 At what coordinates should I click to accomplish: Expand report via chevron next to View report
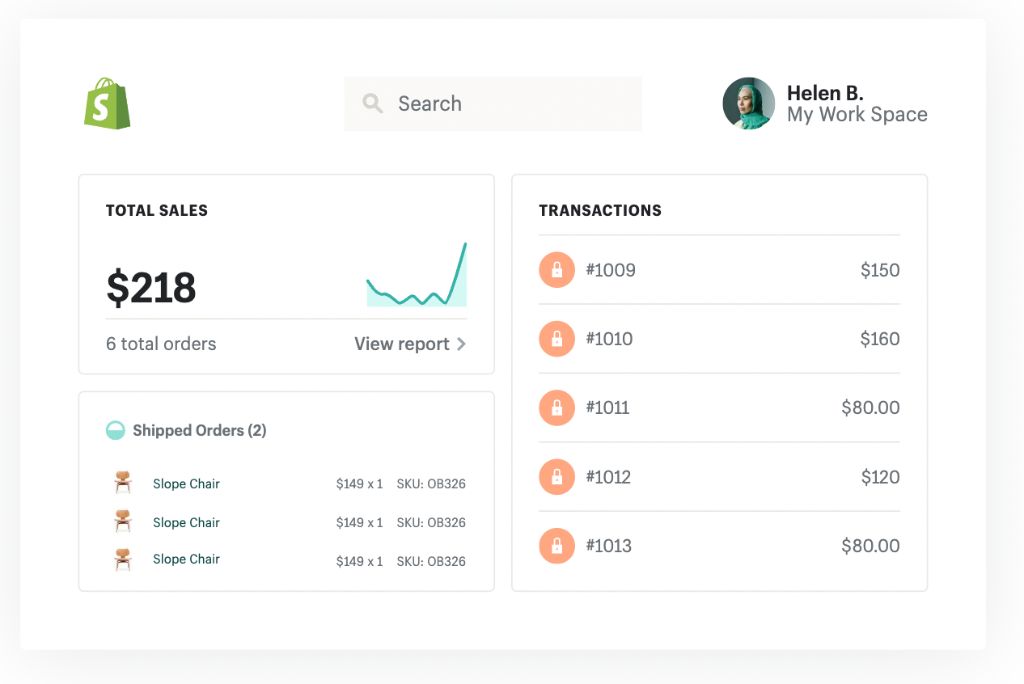461,344
